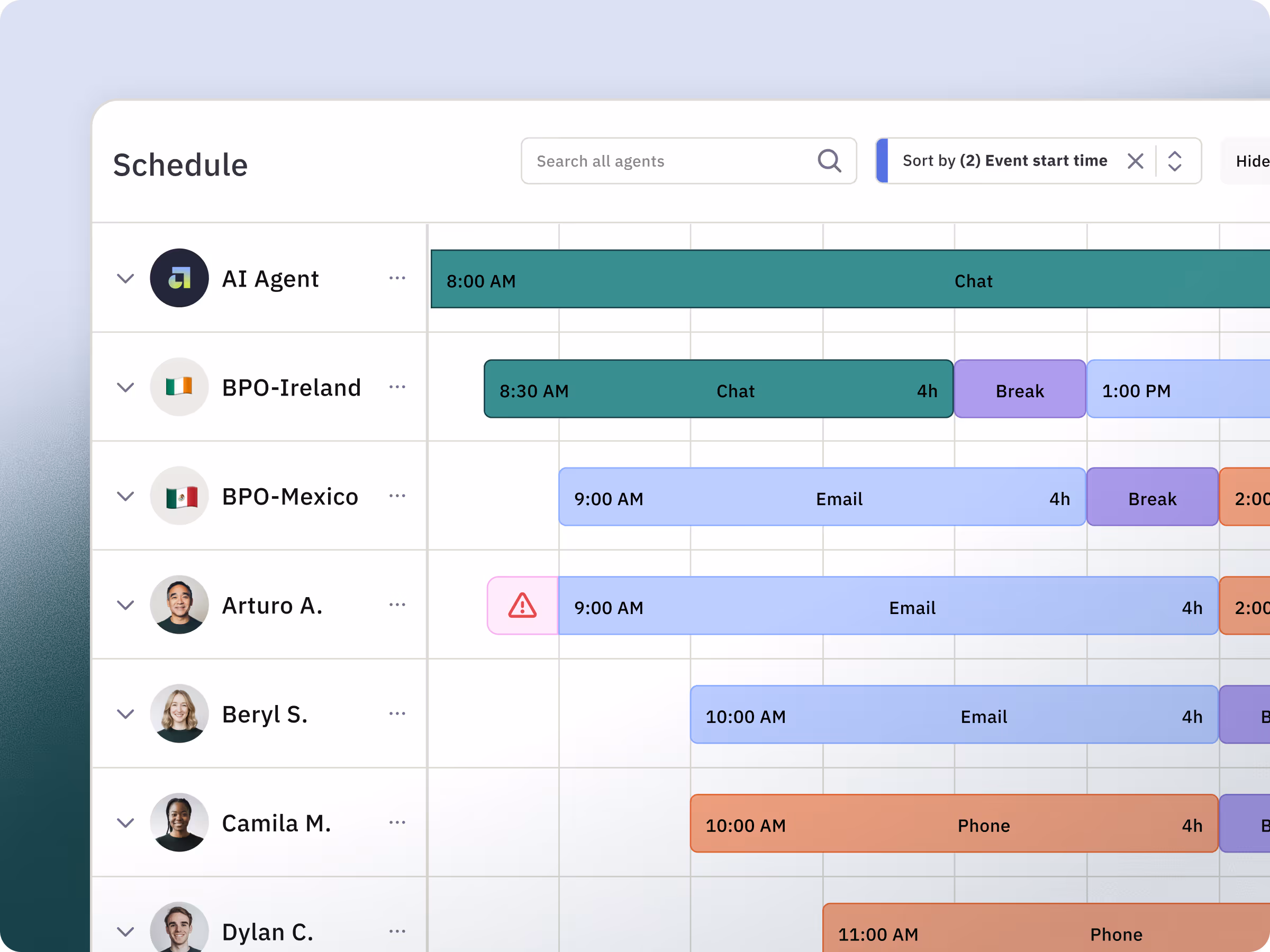Open AI Agent's three-dot options menu
The height and width of the screenshot is (952, 1270).
(x=397, y=278)
